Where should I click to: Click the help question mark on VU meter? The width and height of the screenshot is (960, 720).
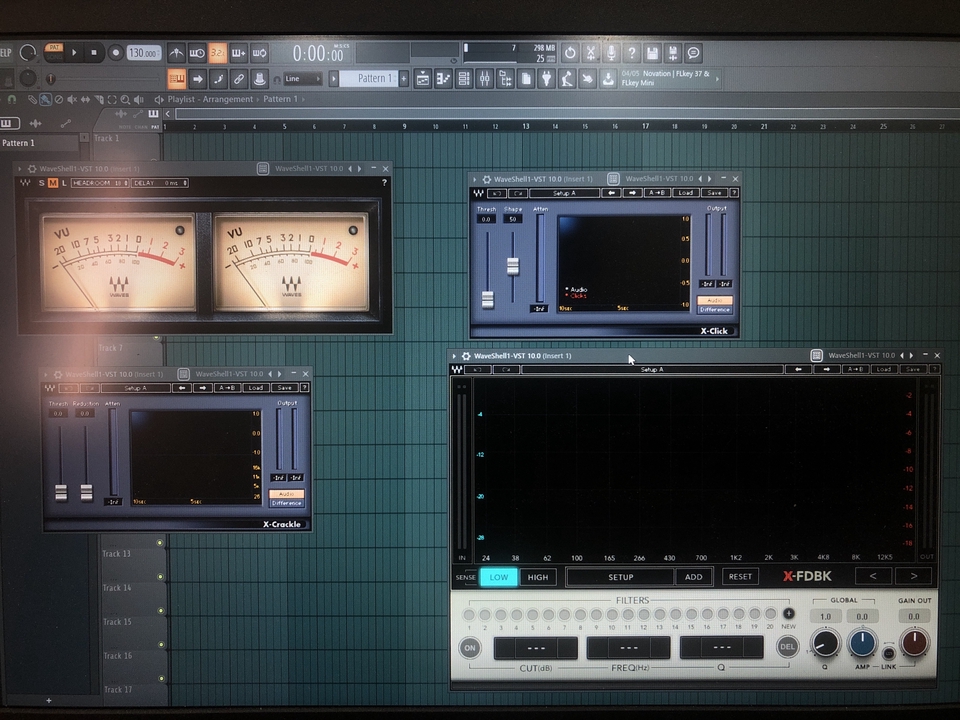pyautogui.click(x=384, y=183)
